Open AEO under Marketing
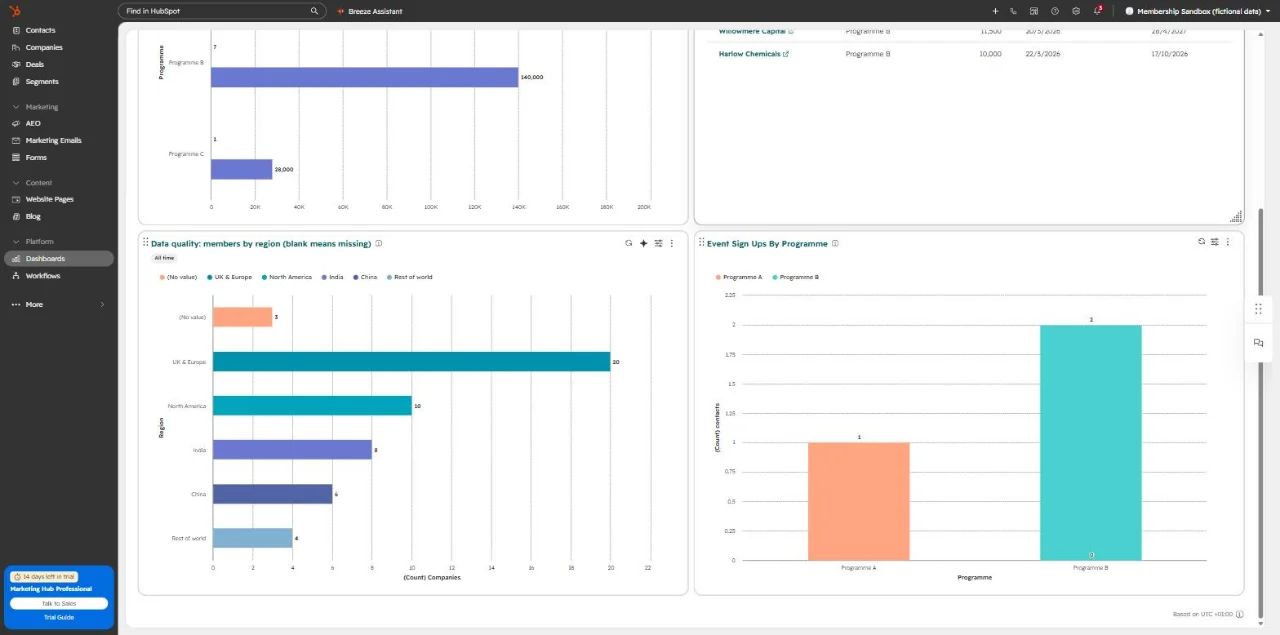The image size is (1280, 635). 33,123
